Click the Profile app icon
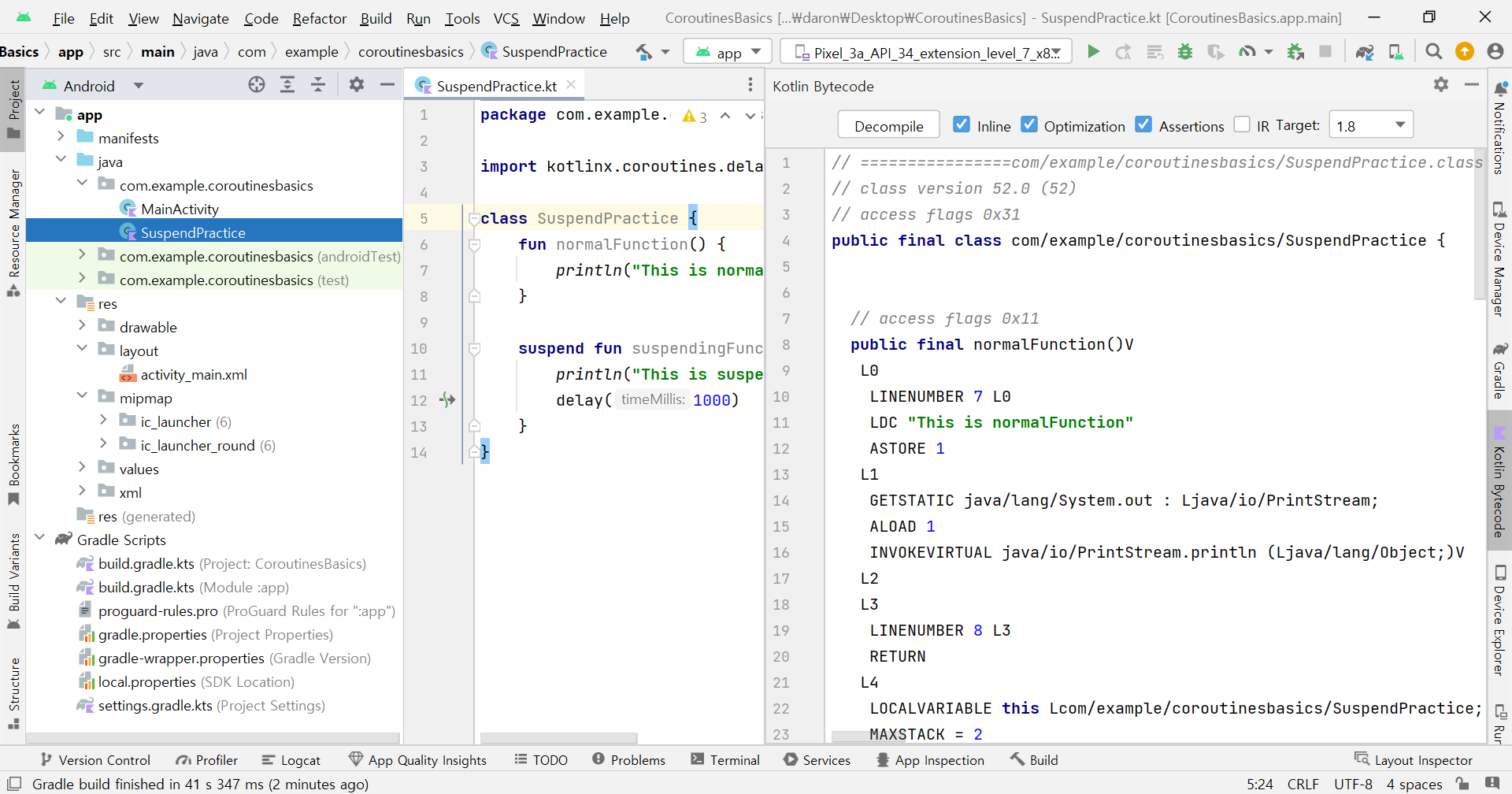 click(x=1247, y=52)
